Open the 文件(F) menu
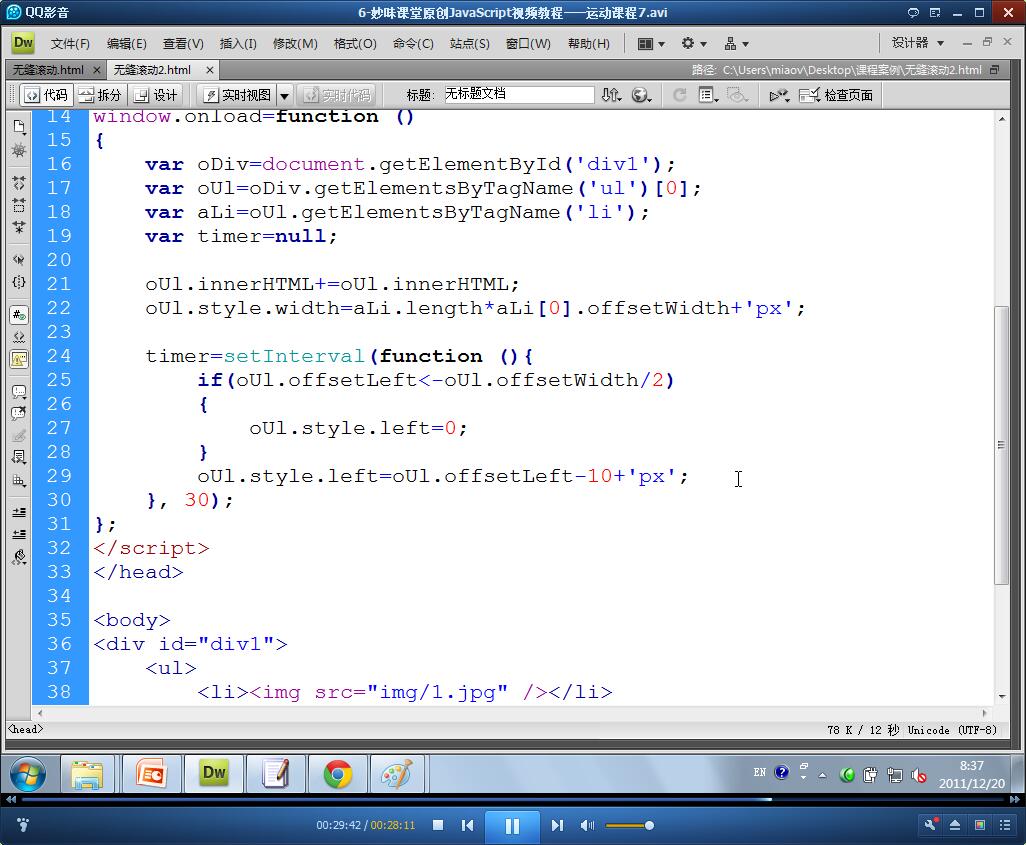This screenshot has height=845, width=1026. pos(70,44)
